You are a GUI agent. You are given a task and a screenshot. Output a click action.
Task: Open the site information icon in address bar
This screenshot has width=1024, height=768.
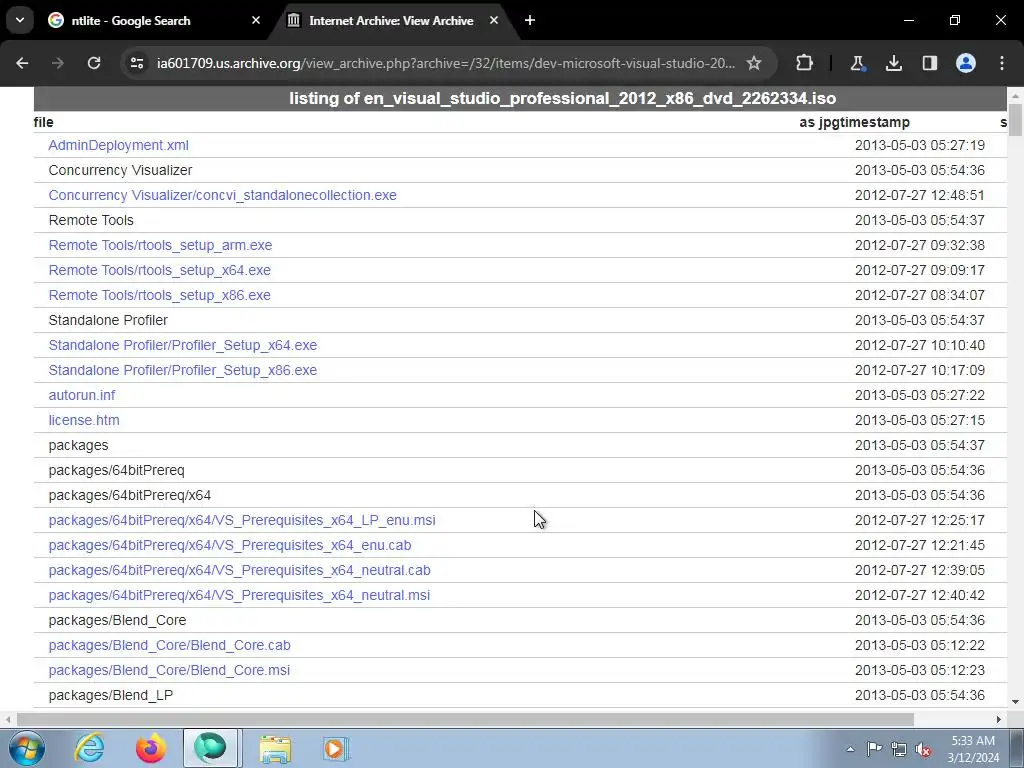pos(137,63)
